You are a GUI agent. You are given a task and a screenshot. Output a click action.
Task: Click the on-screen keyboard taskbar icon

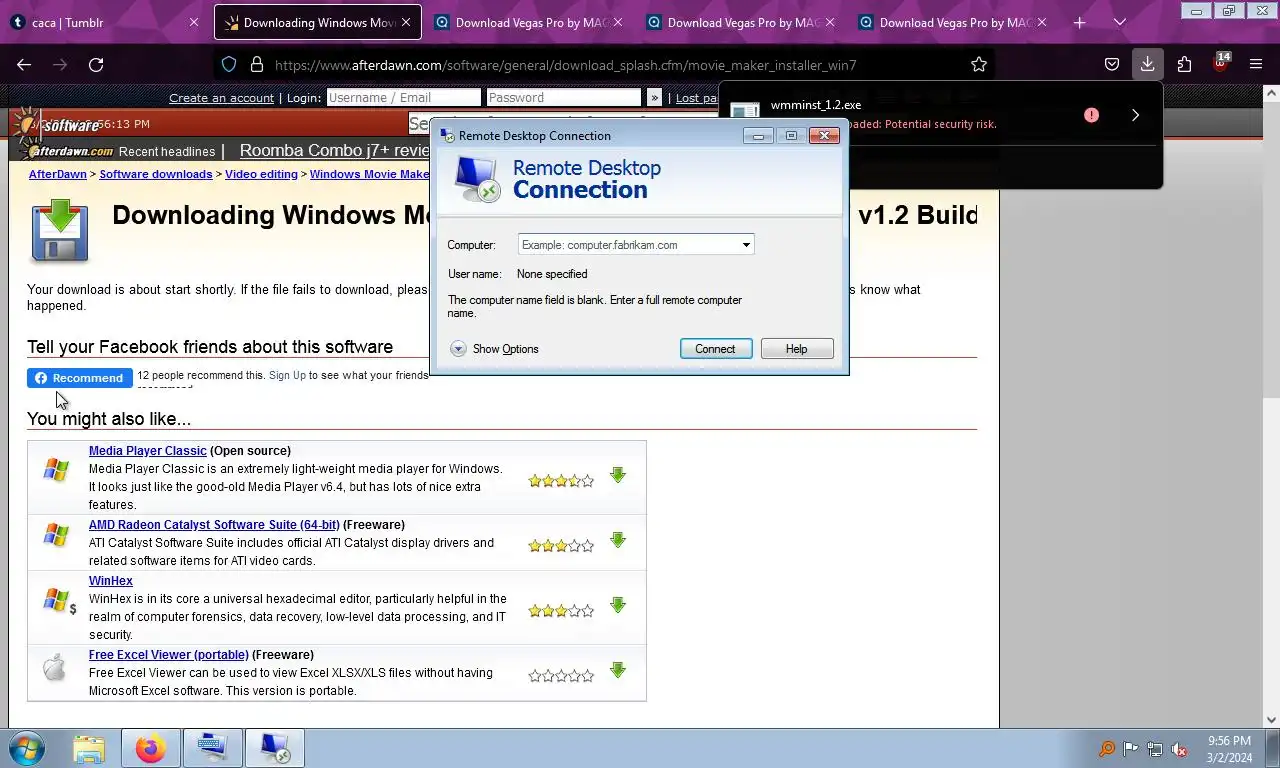coord(213,748)
